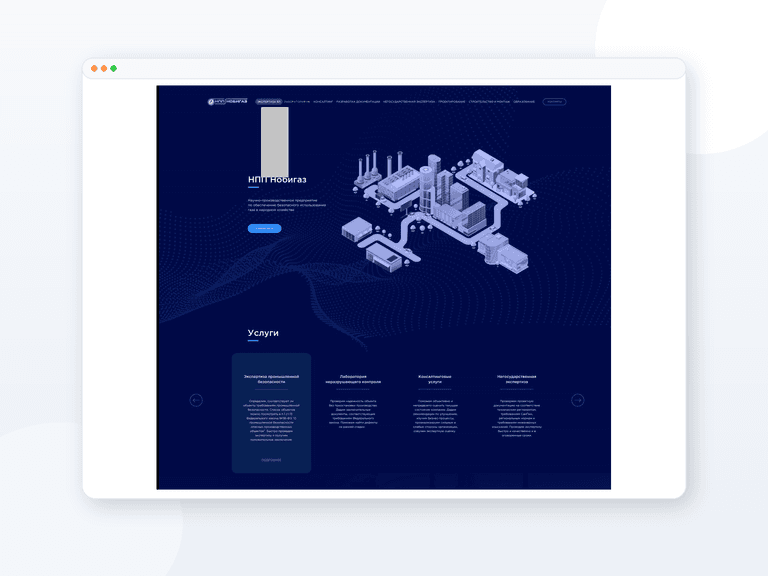This screenshot has width=768, height=576.
Task: Open Консалтинг in the top navigation
Action: pyautogui.click(x=323, y=102)
